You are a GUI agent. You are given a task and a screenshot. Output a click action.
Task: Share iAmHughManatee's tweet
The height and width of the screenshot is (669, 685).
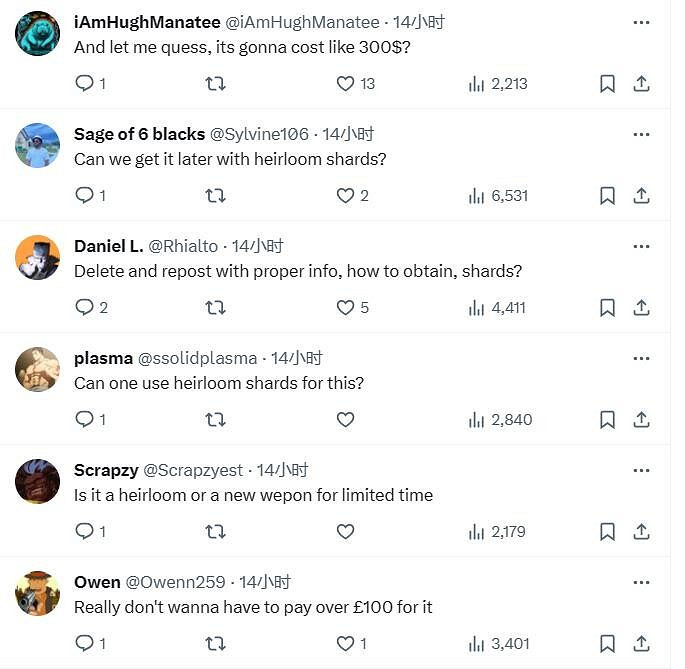(642, 84)
